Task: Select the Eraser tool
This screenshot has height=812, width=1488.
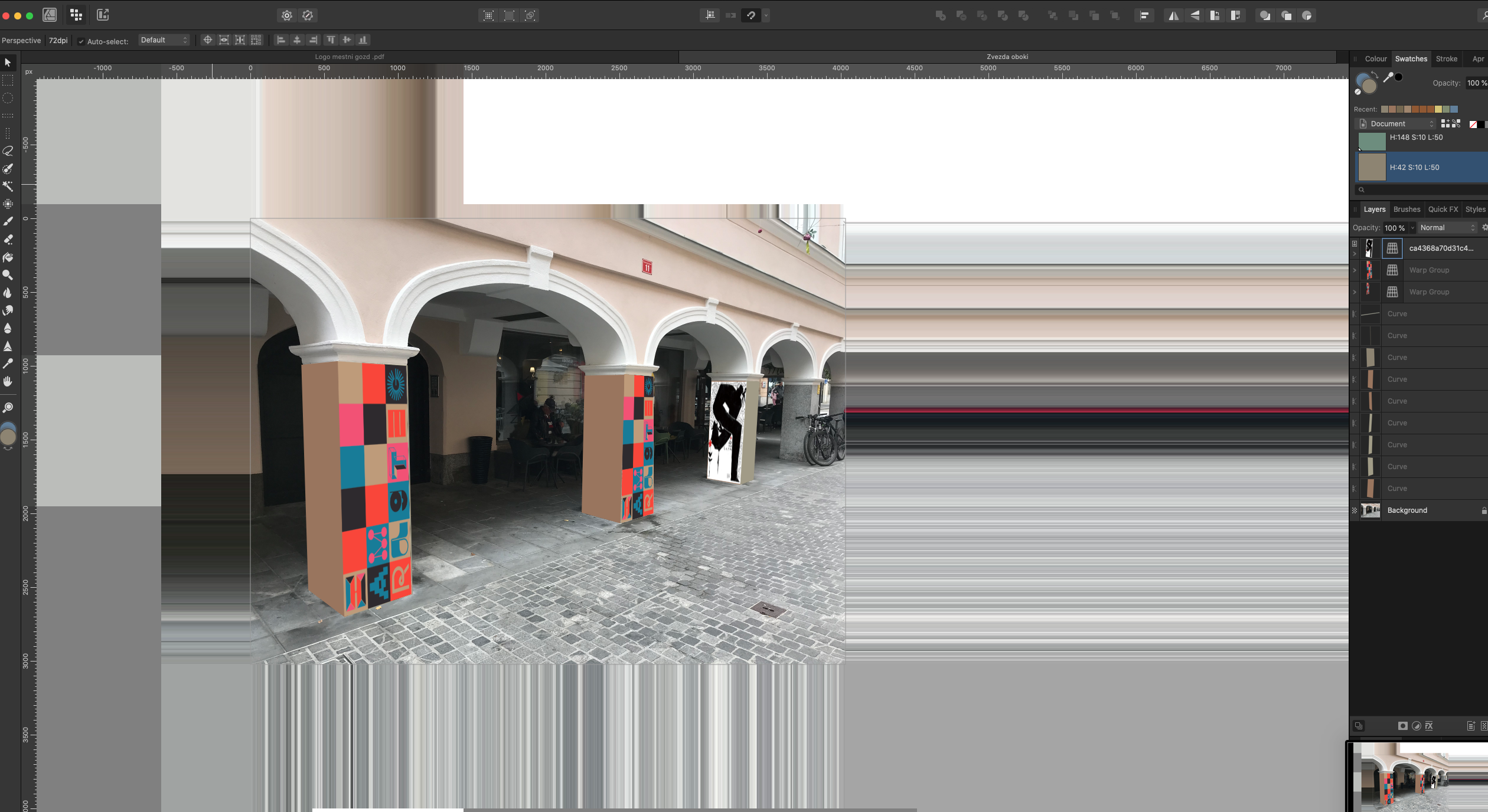Action: click(8, 239)
